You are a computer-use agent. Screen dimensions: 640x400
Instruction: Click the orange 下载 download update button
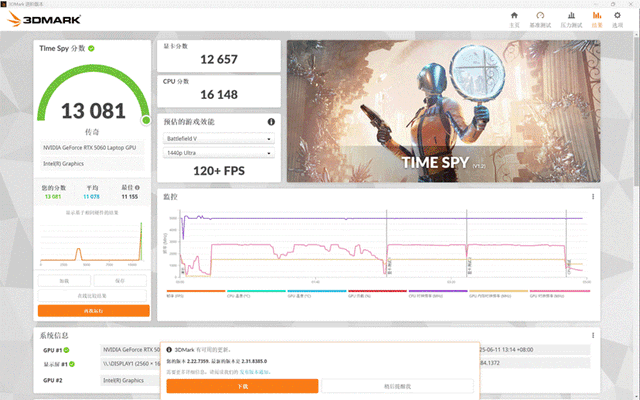[242, 386]
